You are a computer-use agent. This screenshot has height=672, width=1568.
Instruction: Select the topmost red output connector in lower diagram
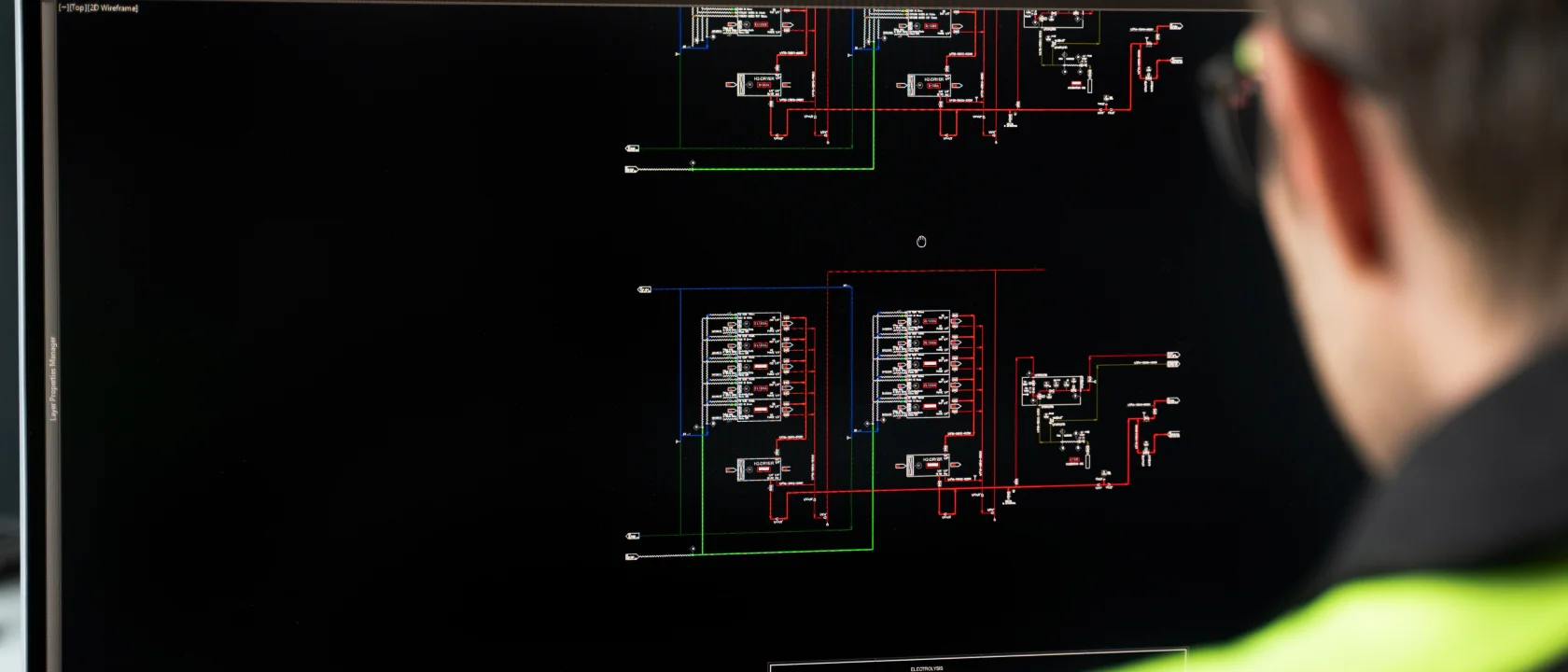click(x=1173, y=356)
